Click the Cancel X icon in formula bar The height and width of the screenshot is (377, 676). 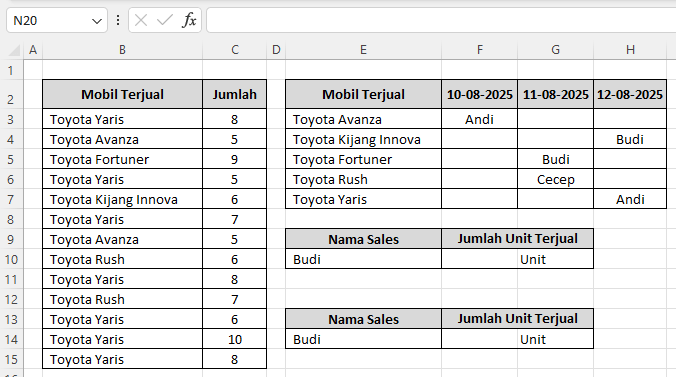click(x=141, y=20)
